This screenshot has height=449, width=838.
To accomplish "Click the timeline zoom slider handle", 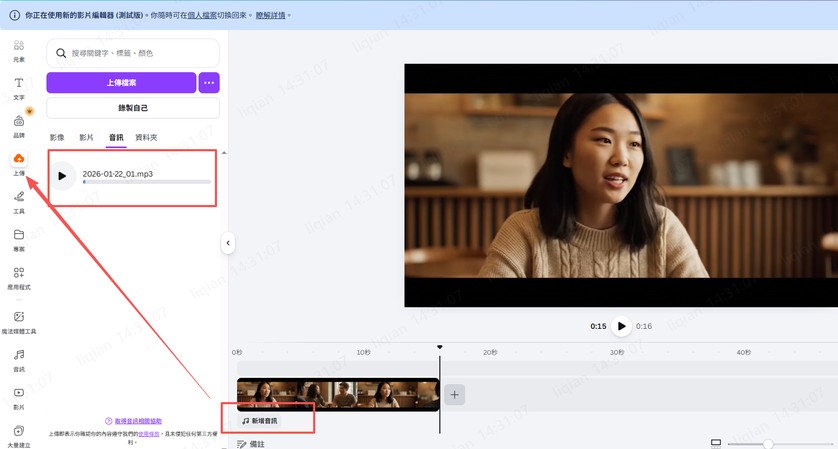I will pos(768,444).
